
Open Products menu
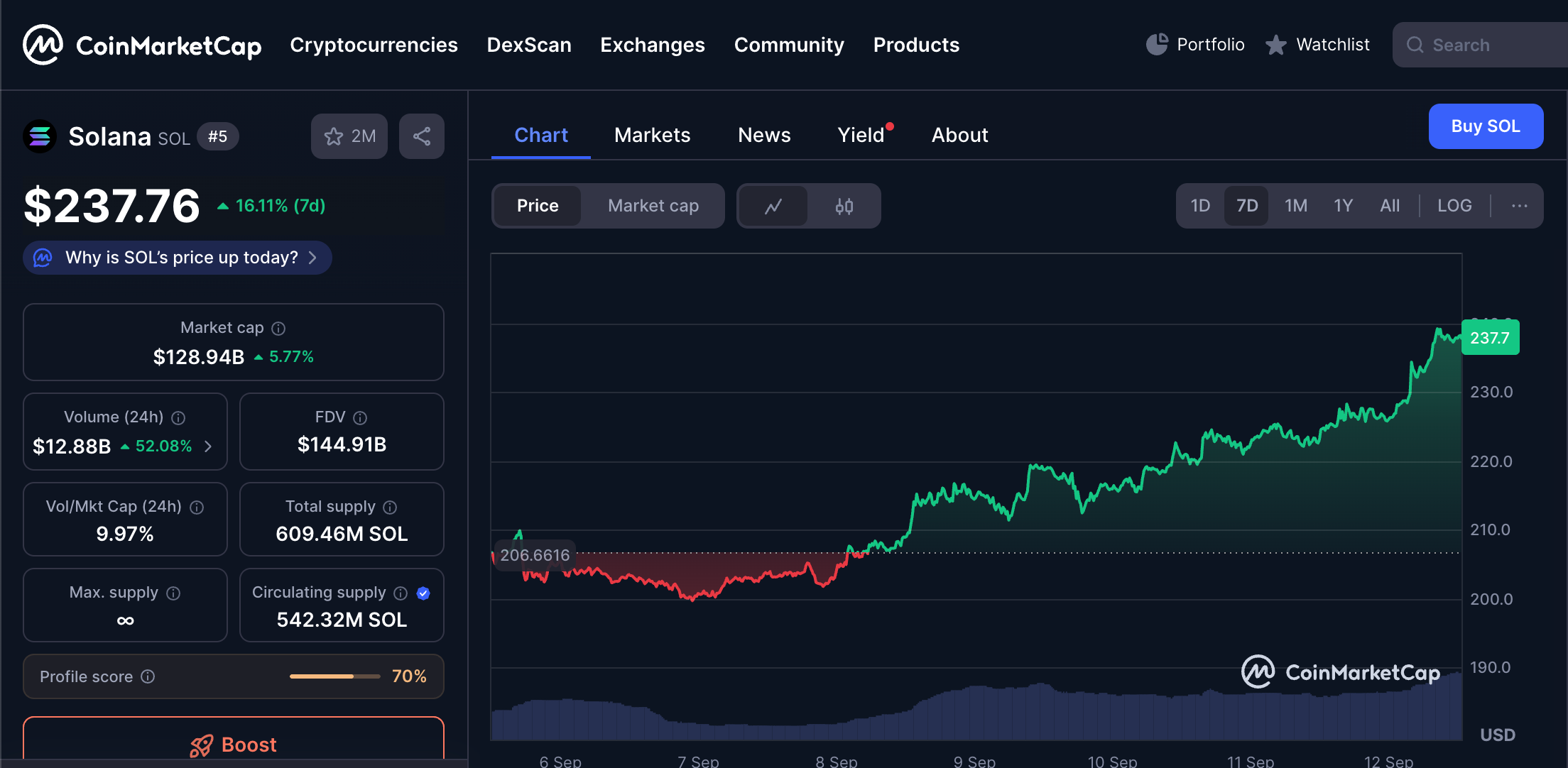click(x=916, y=45)
